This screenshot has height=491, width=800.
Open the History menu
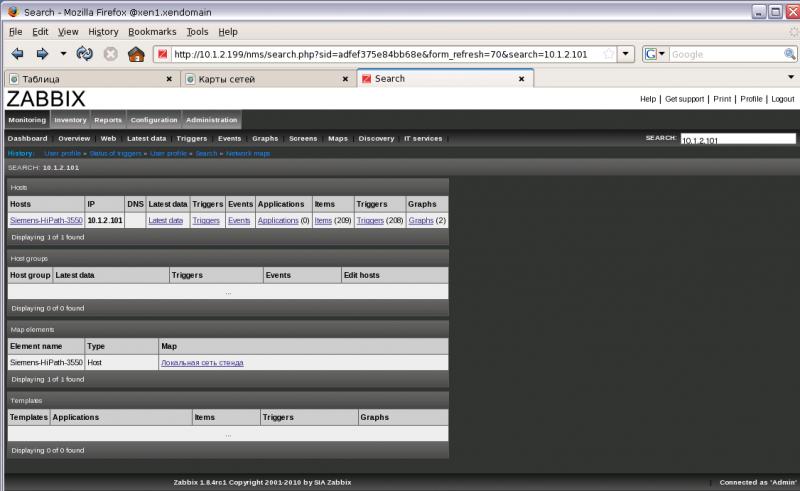pyautogui.click(x=103, y=32)
